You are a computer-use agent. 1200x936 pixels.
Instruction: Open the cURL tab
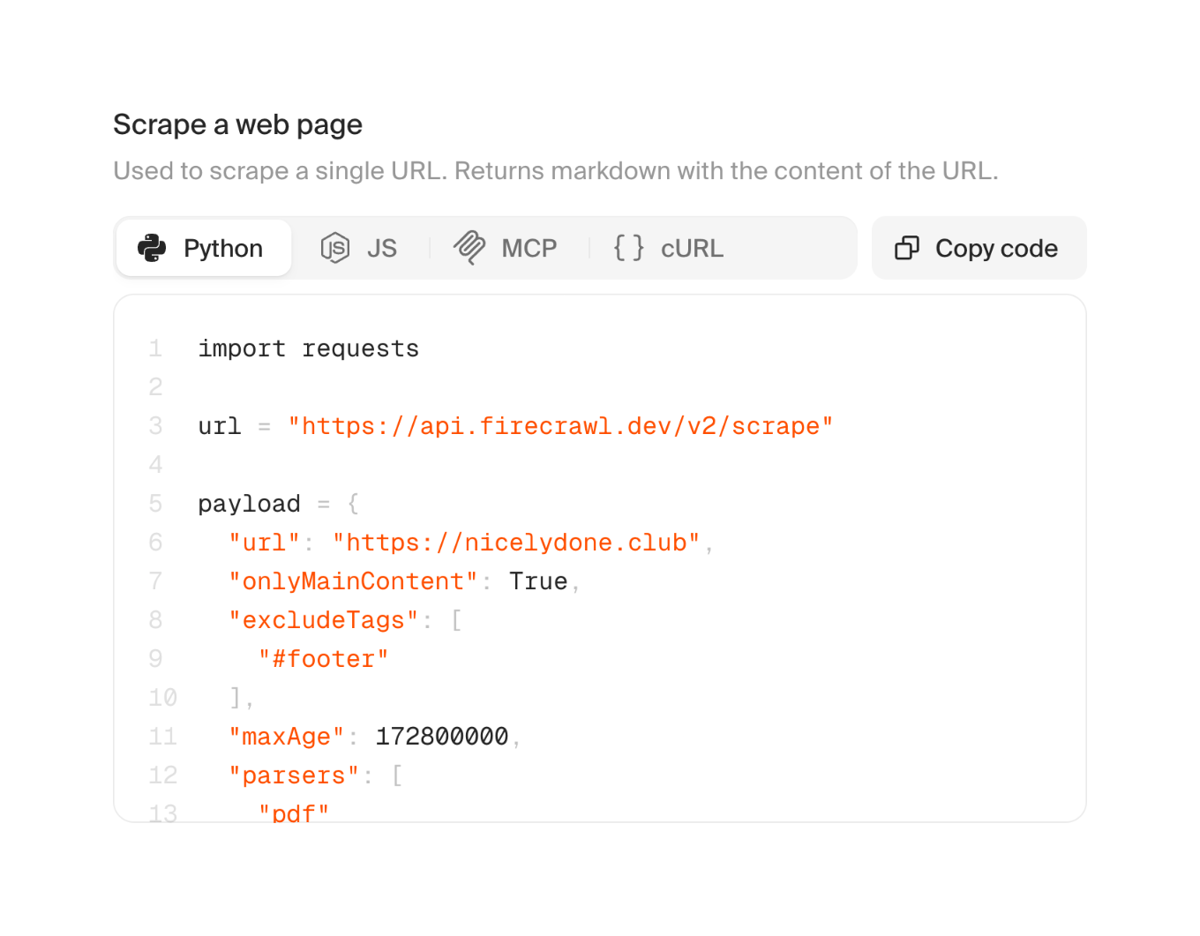click(665, 248)
